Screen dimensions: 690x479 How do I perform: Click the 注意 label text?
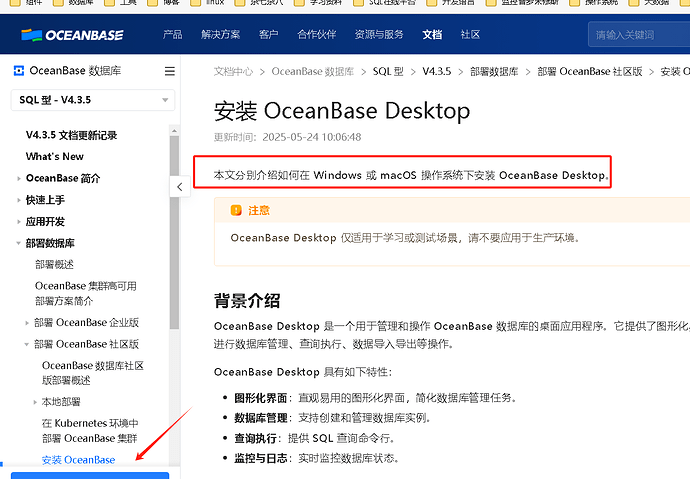(259, 210)
